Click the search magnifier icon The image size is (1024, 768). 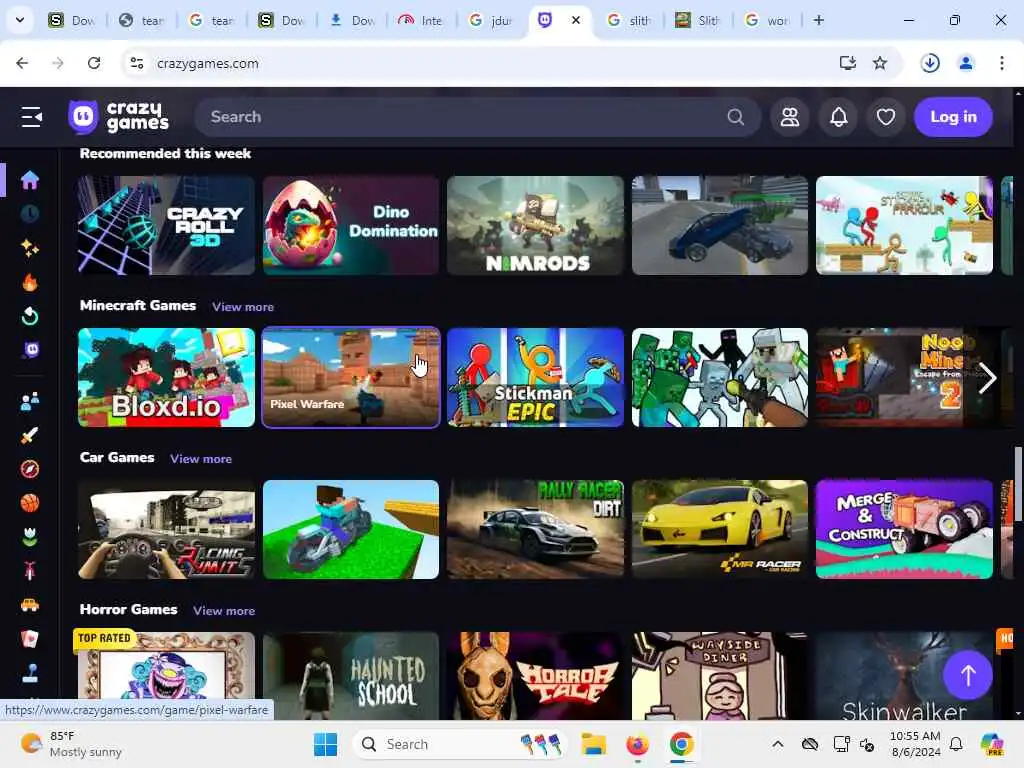735,117
